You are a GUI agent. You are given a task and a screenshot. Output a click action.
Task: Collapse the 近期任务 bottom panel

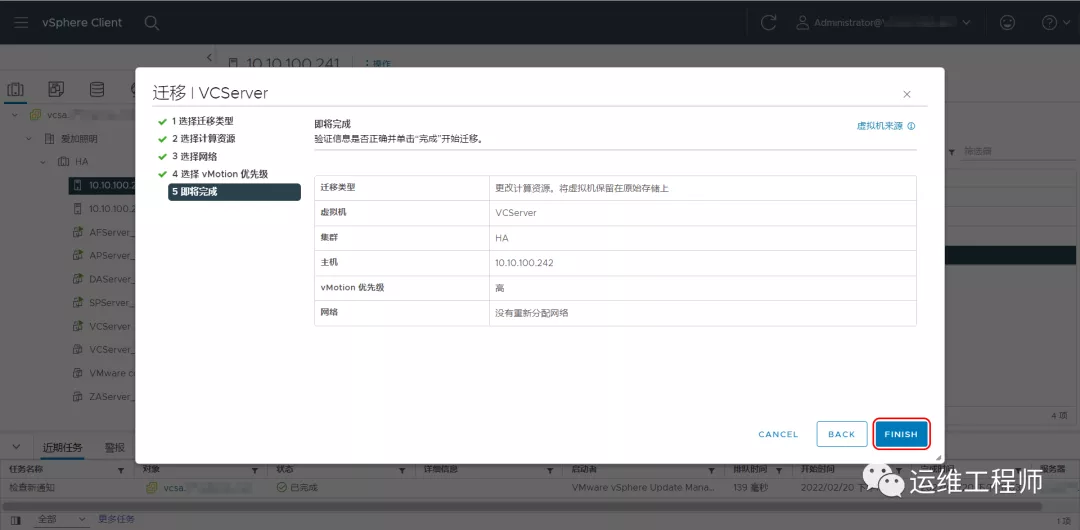(17, 448)
